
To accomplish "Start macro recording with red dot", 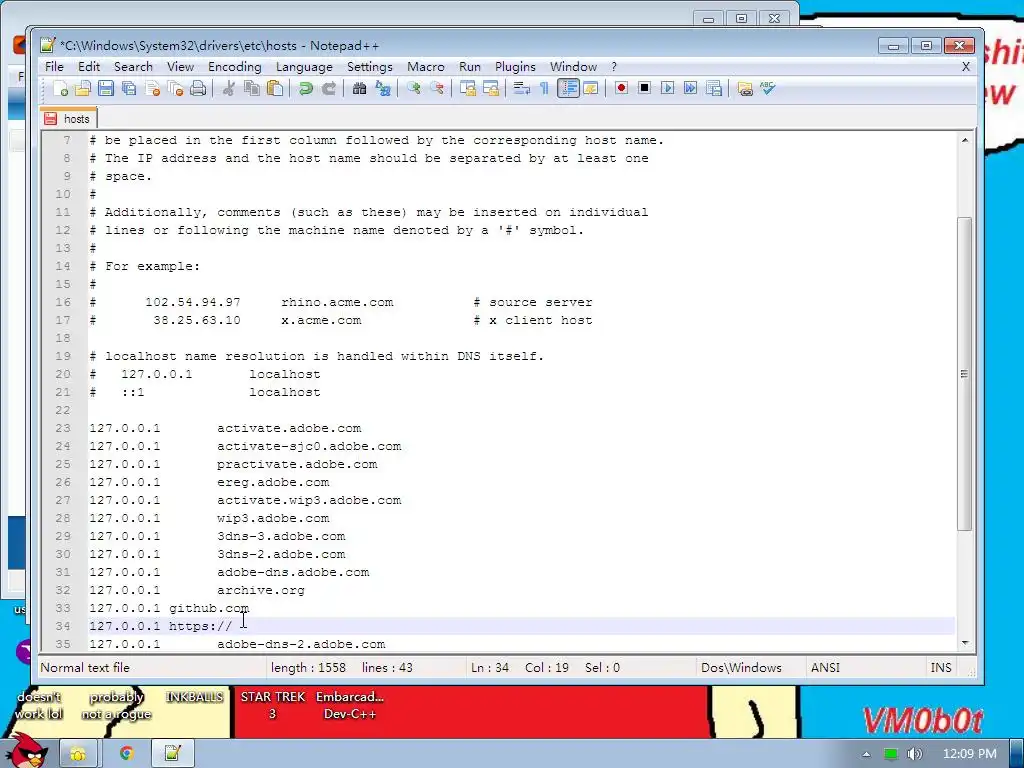I will 621,88.
